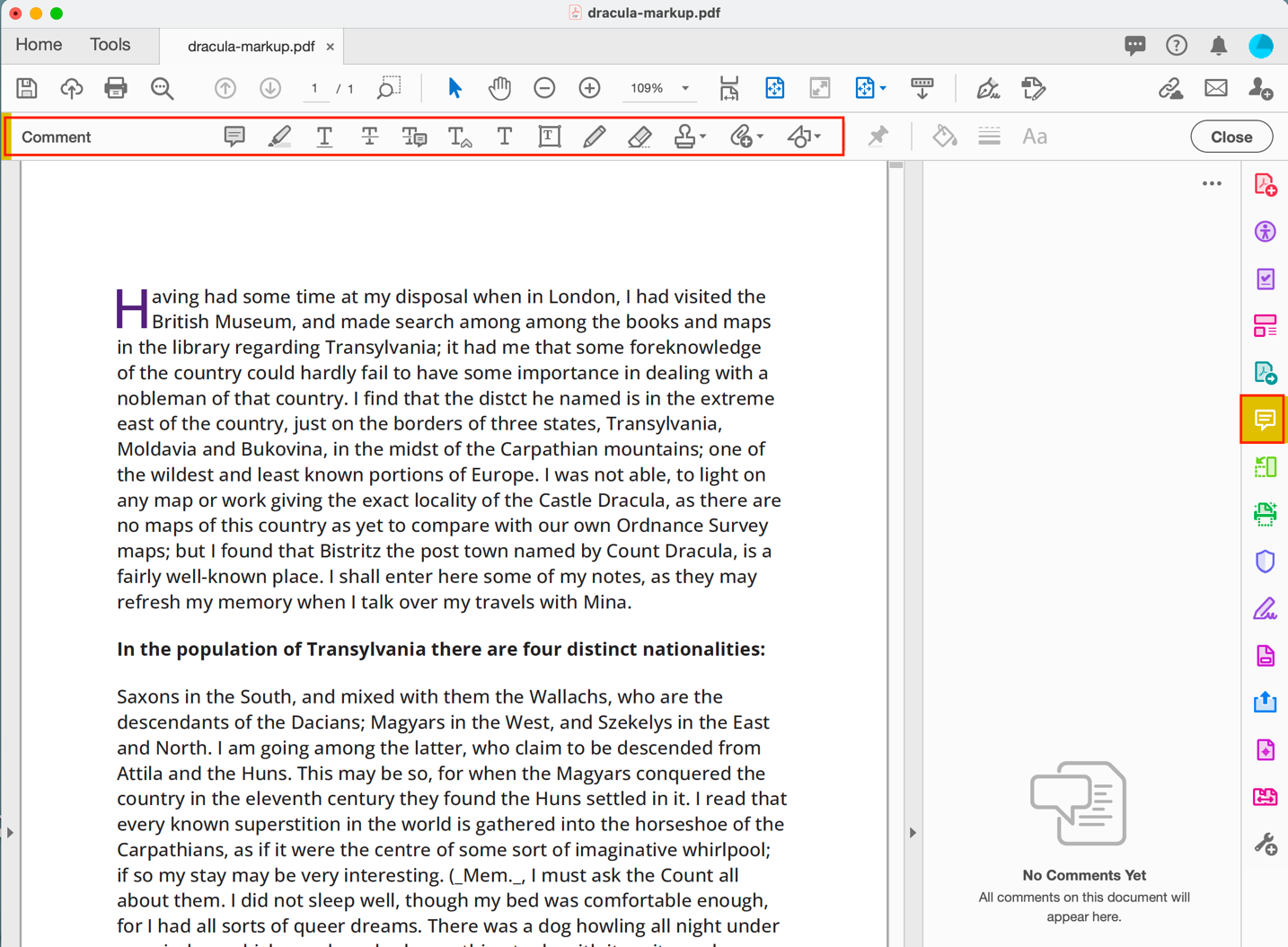Screen dimensions: 1288x947
Task: Select the highlight text tool
Action: pyautogui.click(x=279, y=137)
